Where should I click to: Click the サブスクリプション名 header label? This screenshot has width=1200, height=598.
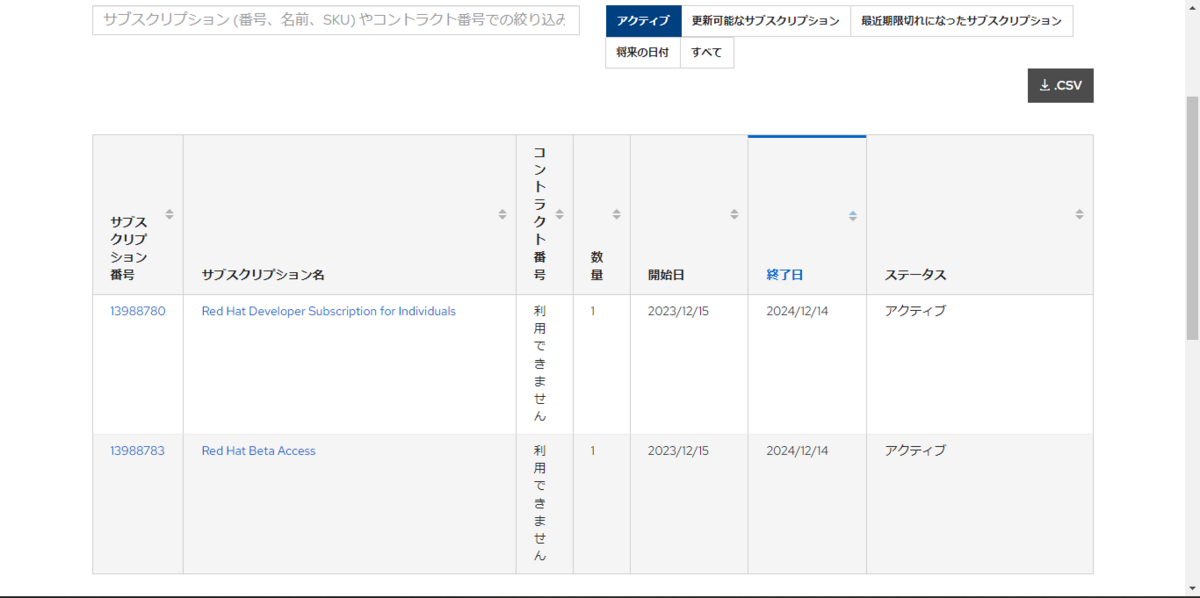click(263, 275)
